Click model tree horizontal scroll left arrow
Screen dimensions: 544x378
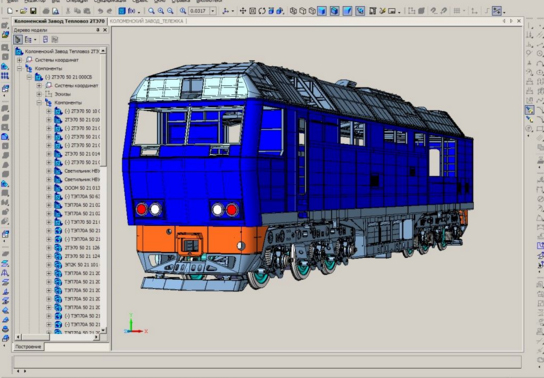click(18, 337)
